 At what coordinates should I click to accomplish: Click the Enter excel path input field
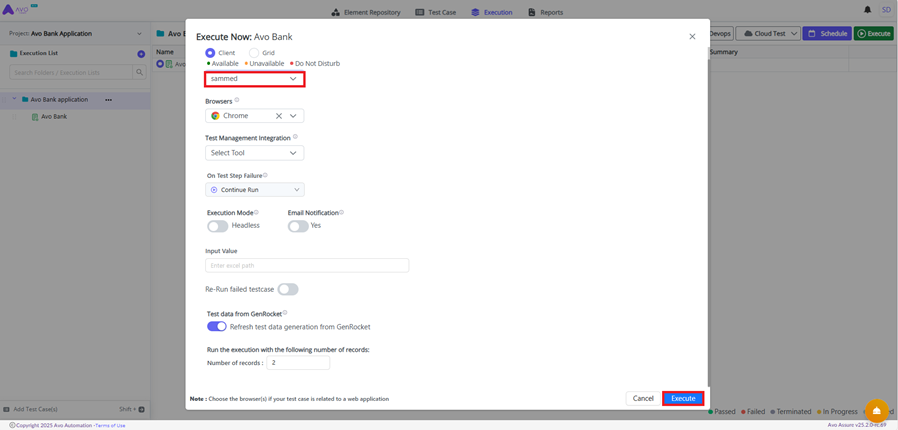pos(307,265)
